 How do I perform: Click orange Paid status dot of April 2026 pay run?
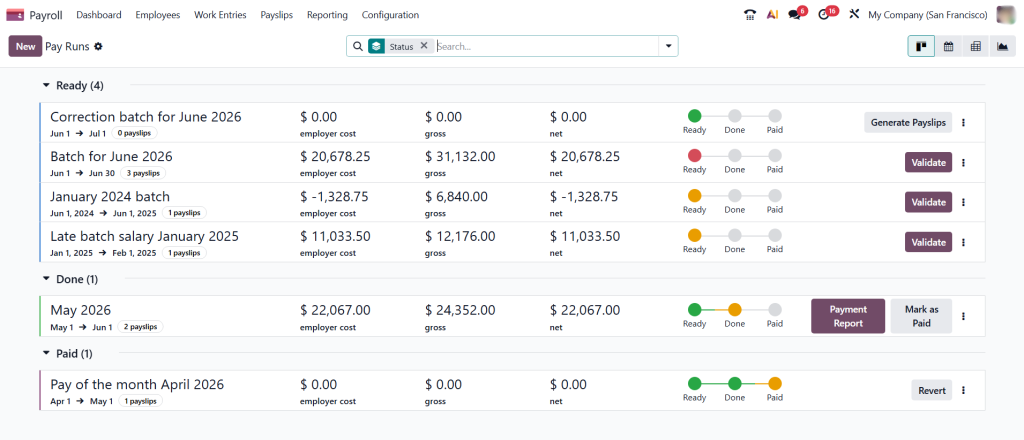click(x=775, y=384)
